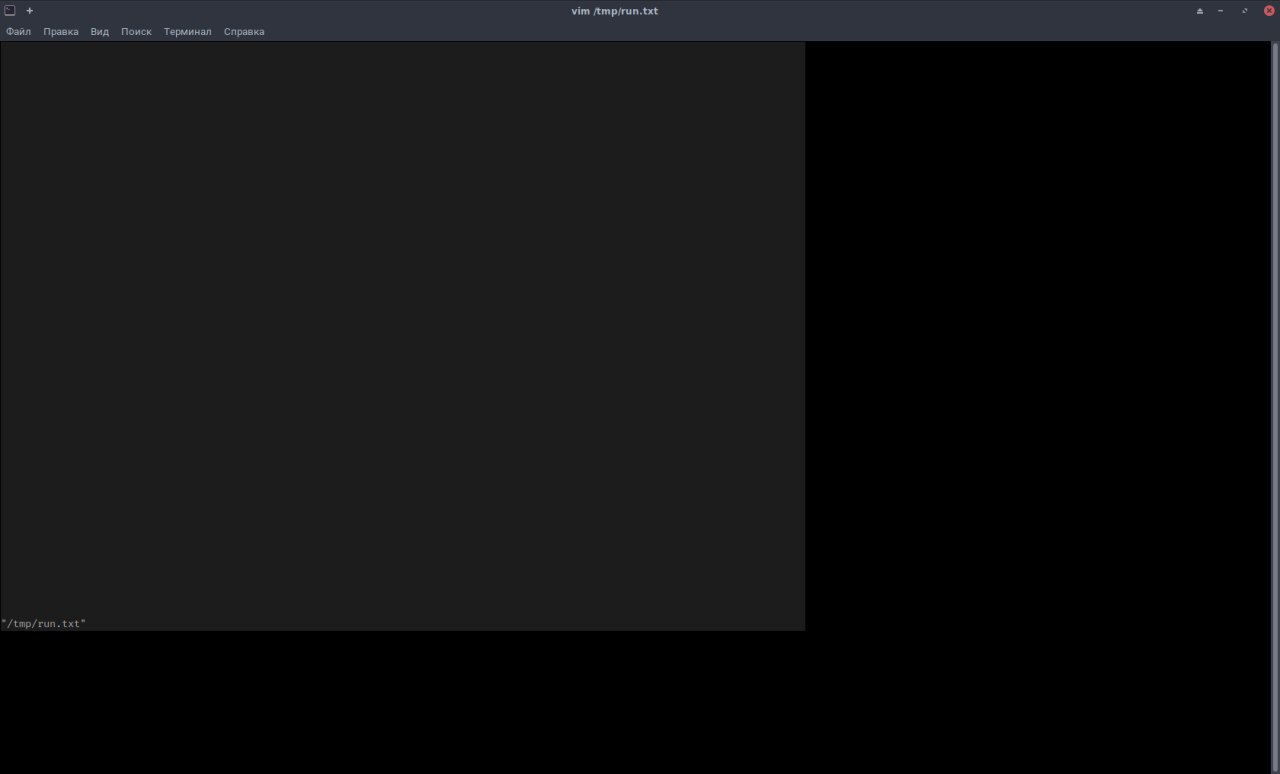The height and width of the screenshot is (774, 1280).
Task: Click the window title vim /tmp/run.txt
Action: (614, 11)
